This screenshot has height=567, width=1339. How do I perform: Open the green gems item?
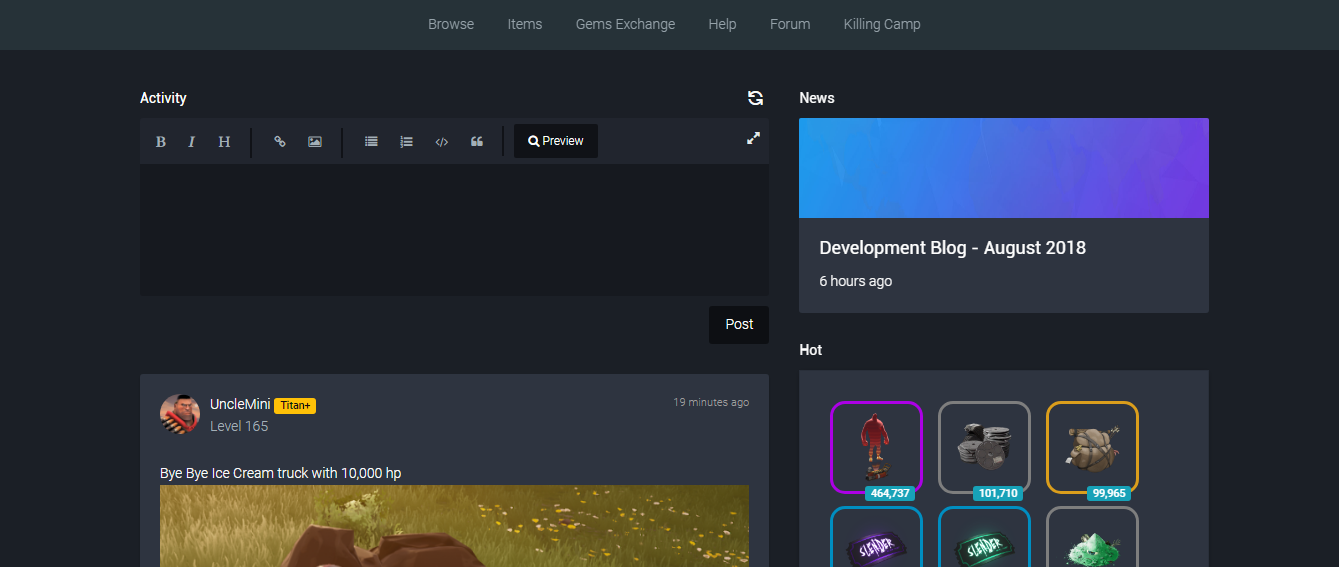tap(1092, 537)
